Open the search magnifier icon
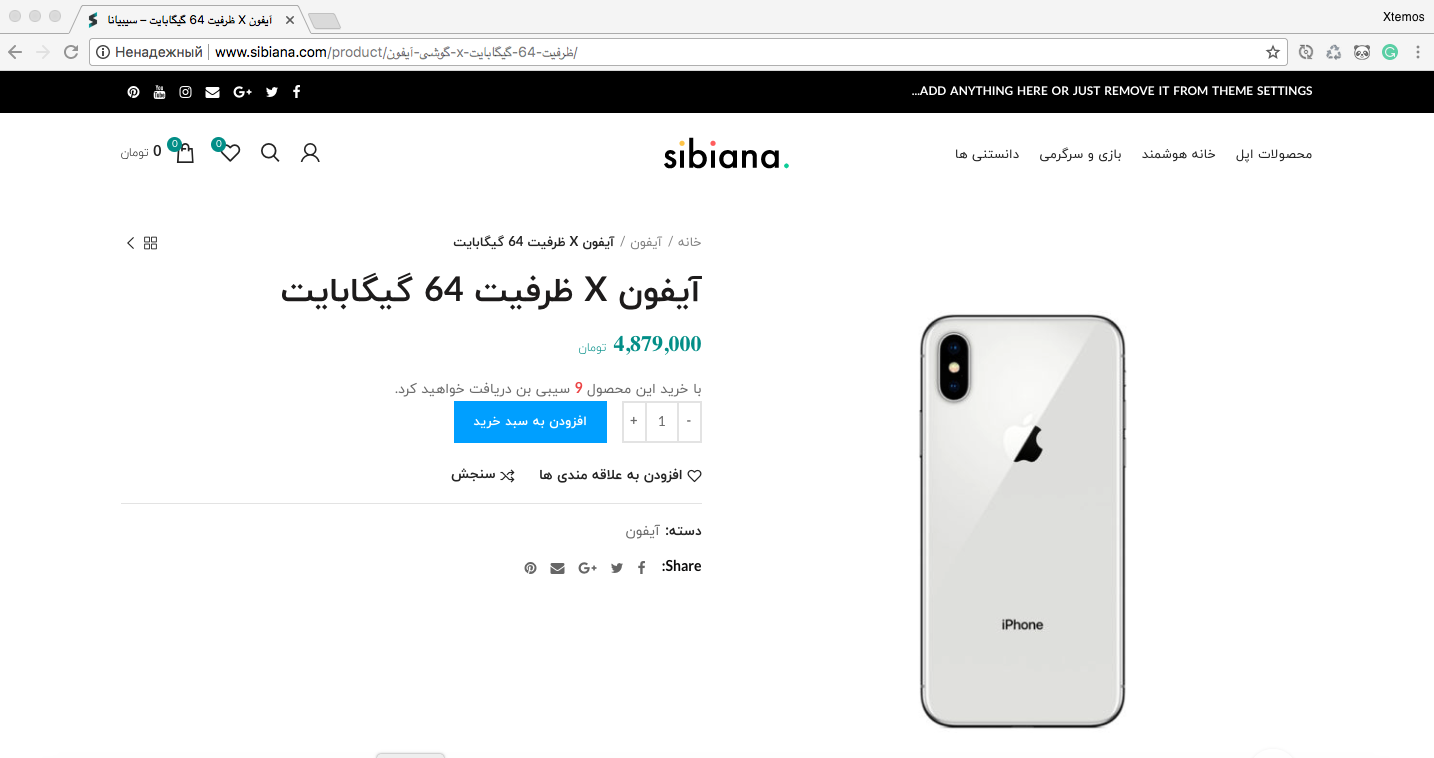The image size is (1434, 758). click(270, 153)
